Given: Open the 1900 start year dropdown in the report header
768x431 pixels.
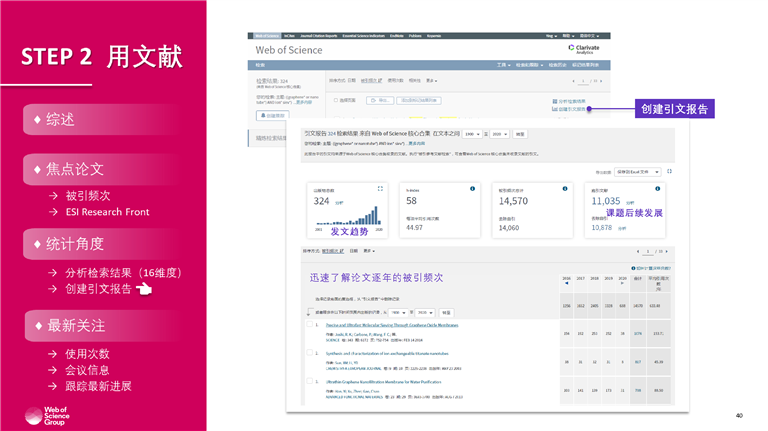Looking at the screenshot, I should [472, 134].
